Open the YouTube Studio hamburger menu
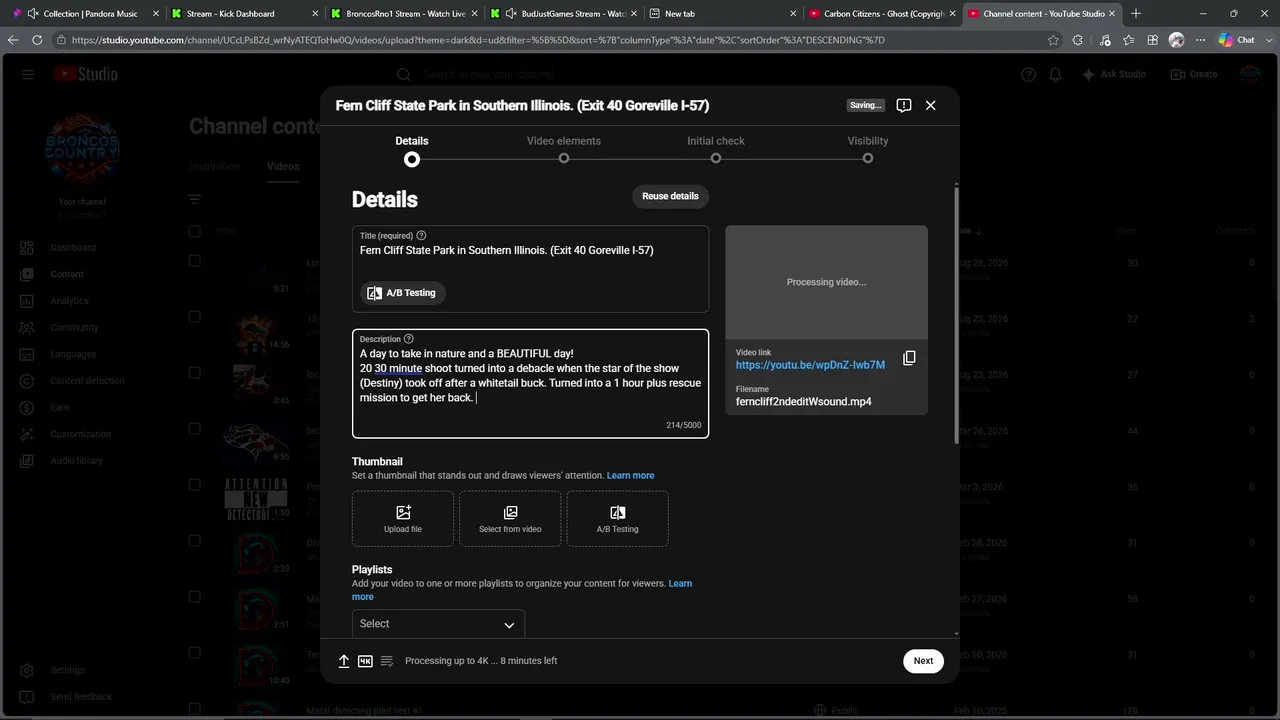 [28, 75]
